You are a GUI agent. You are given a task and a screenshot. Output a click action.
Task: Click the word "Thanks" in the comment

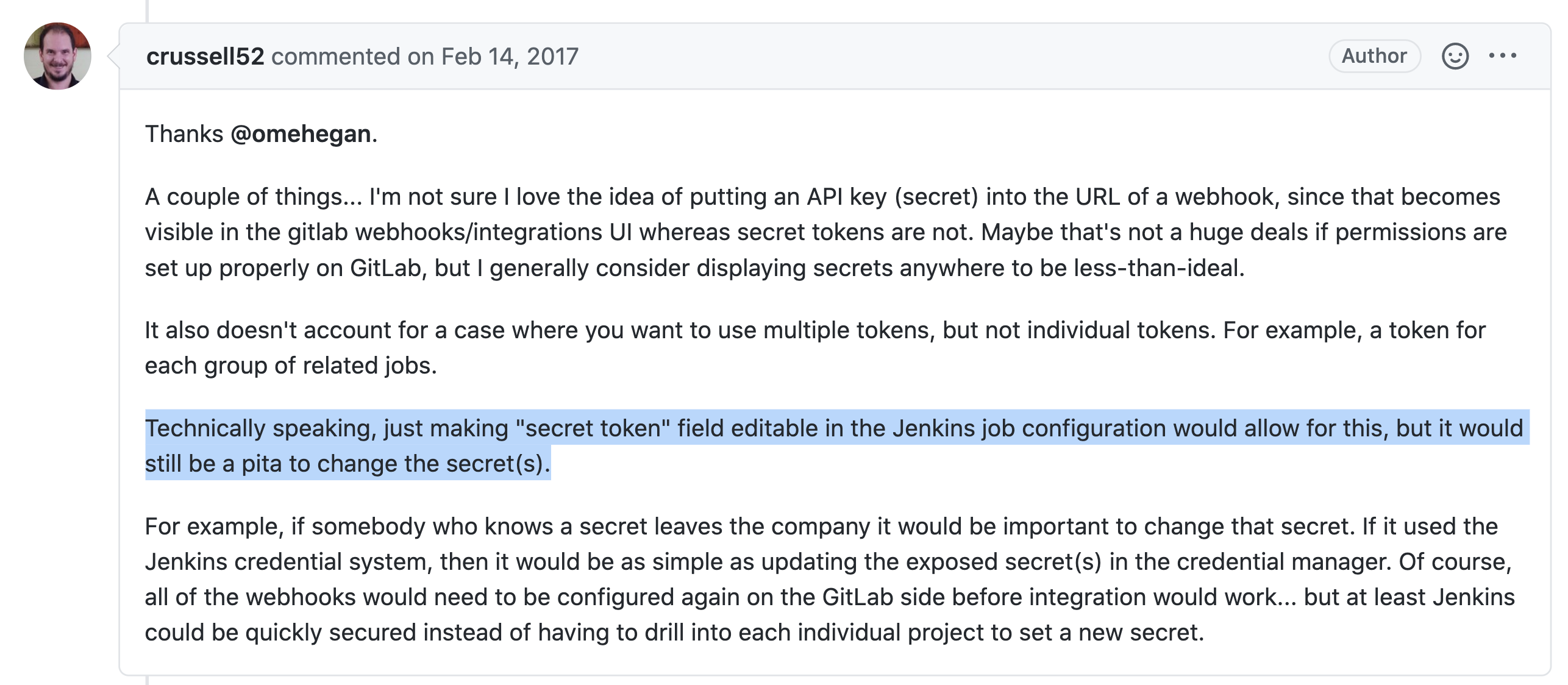pyautogui.click(x=184, y=134)
